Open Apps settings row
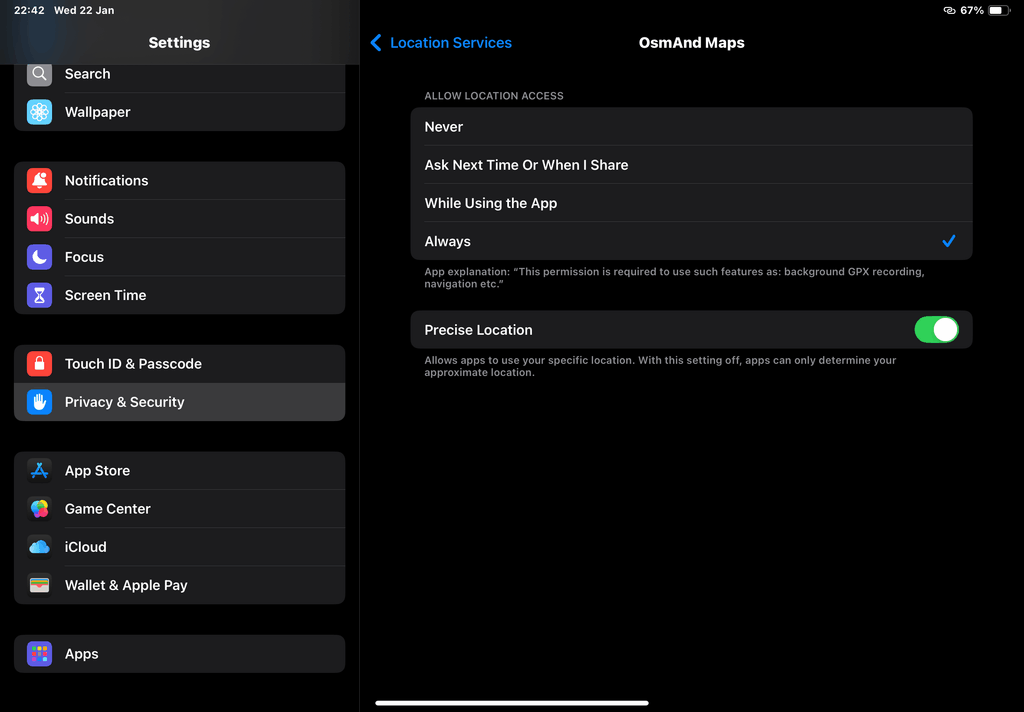Screen dimensions: 1024x712 [180, 654]
